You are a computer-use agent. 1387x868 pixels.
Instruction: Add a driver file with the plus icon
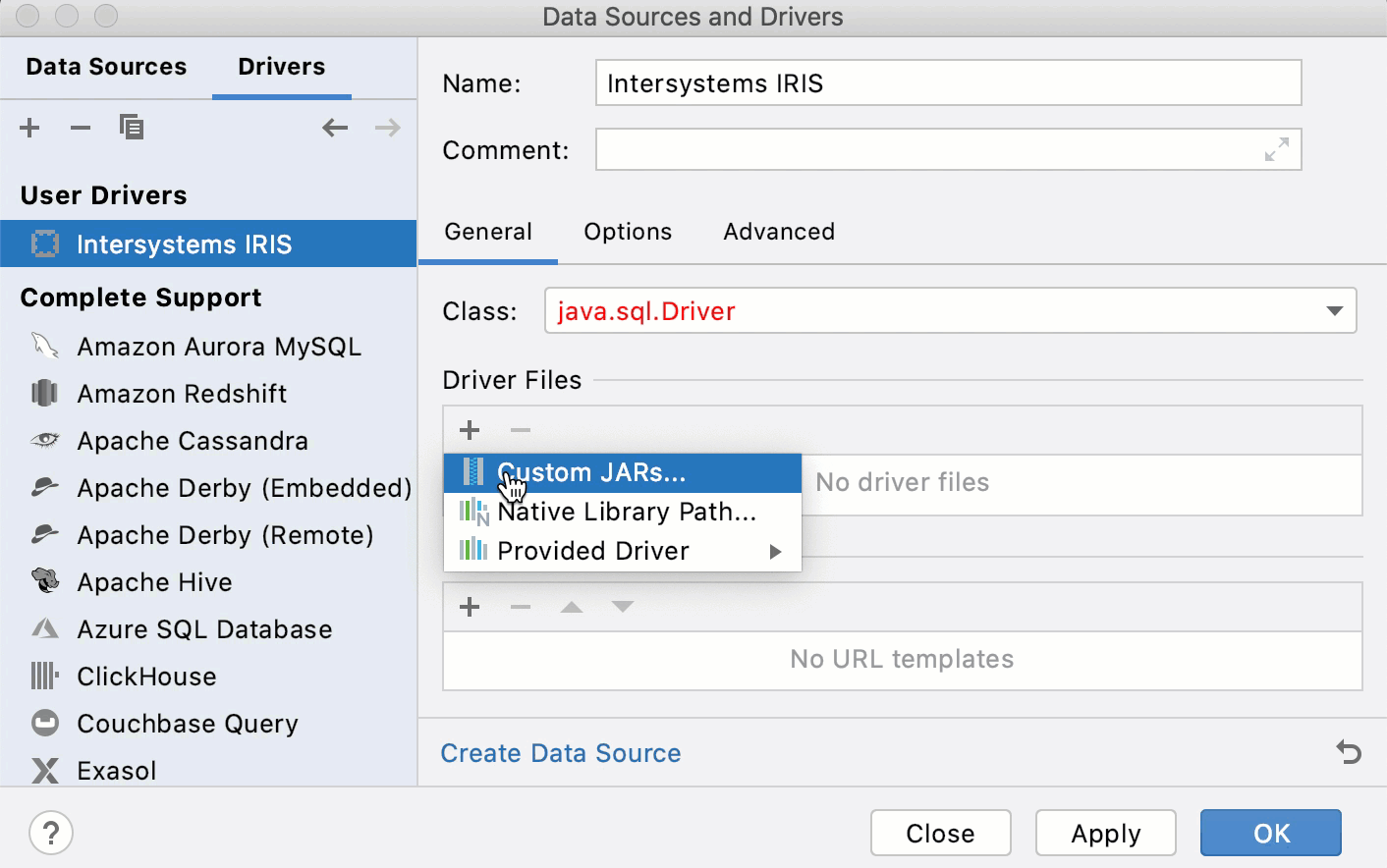pos(469,430)
